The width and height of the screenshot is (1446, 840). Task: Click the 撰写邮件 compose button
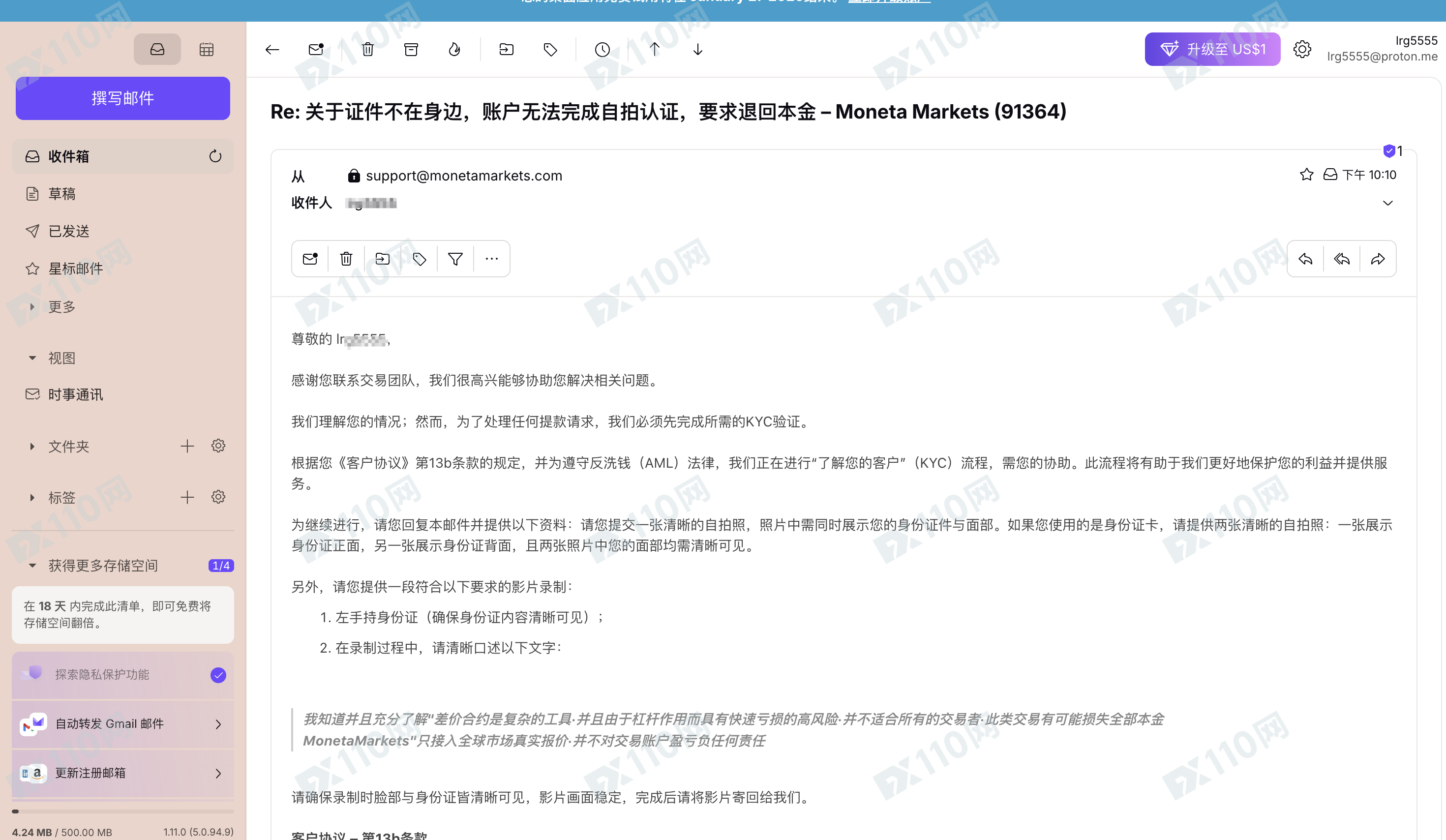pyautogui.click(x=123, y=98)
